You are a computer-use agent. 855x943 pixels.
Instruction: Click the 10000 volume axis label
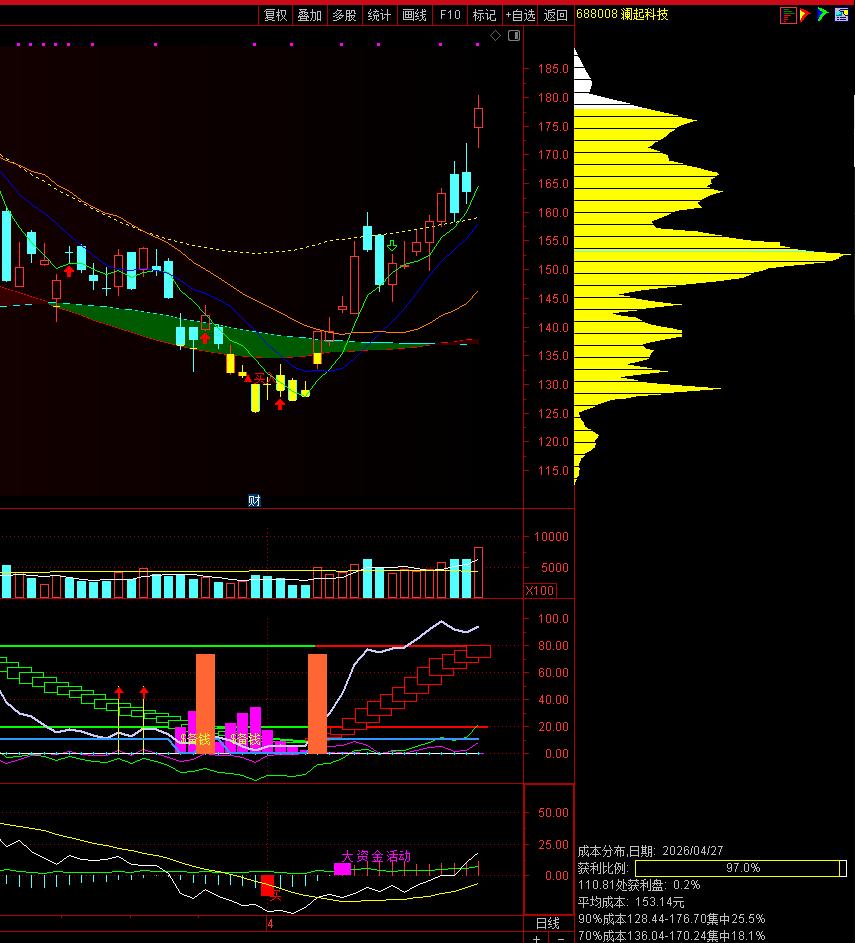(551, 536)
